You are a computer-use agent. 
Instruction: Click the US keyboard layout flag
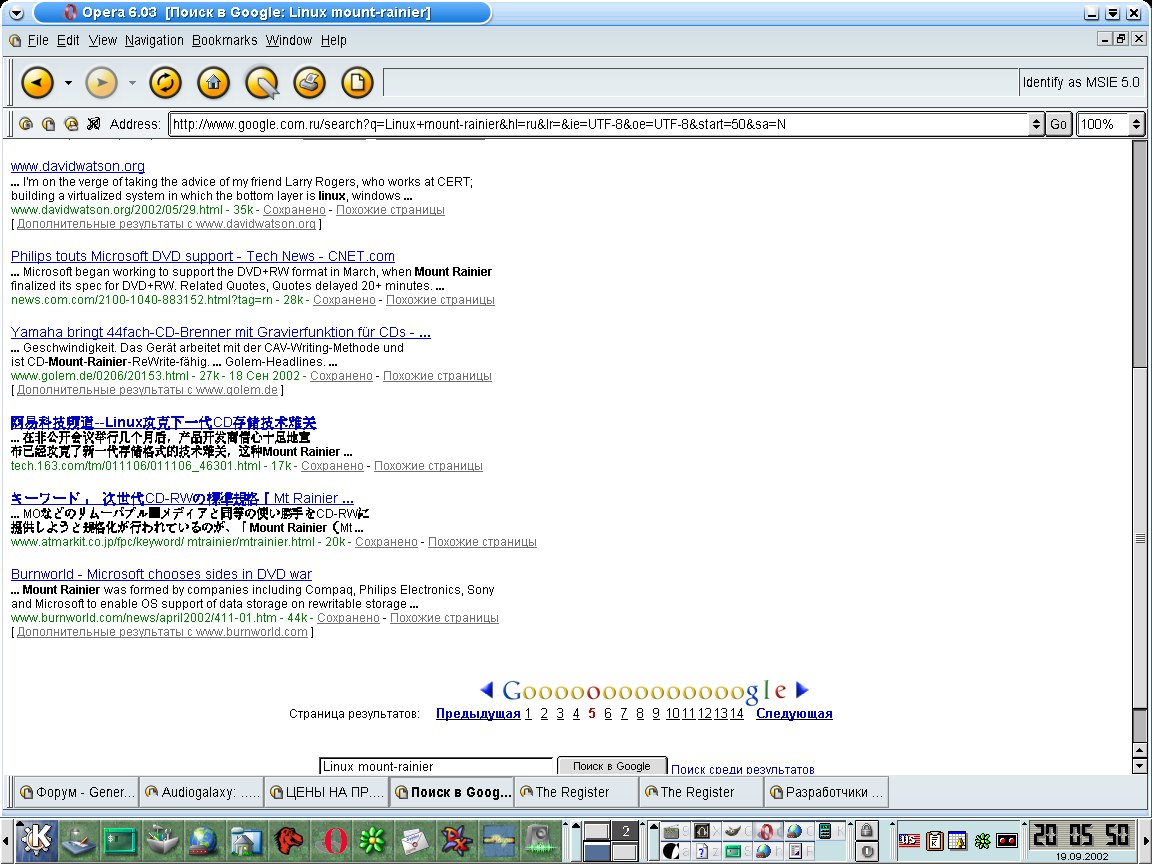pyautogui.click(x=909, y=840)
